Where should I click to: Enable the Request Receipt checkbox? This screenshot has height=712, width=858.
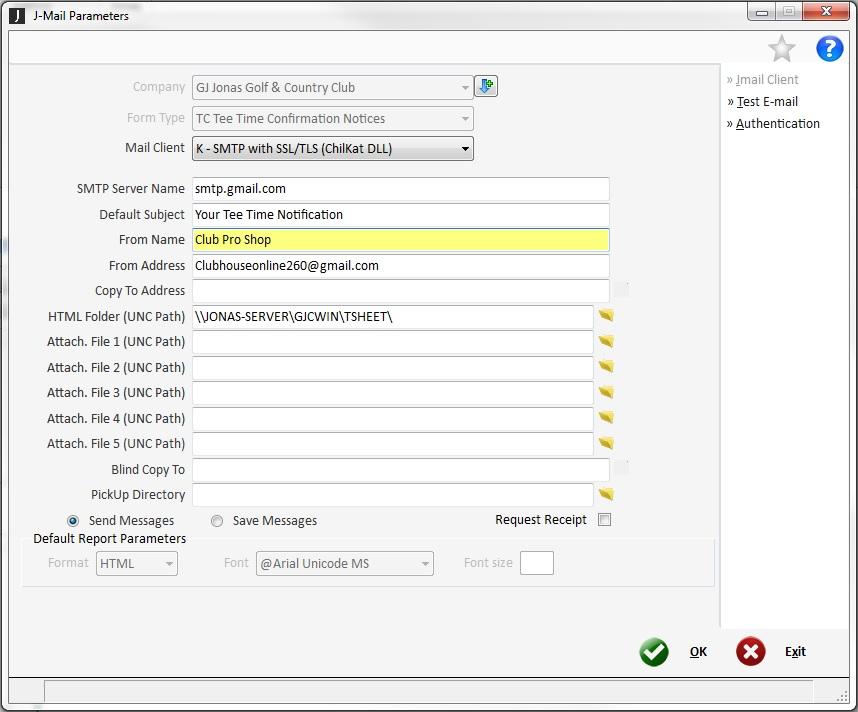[x=604, y=520]
